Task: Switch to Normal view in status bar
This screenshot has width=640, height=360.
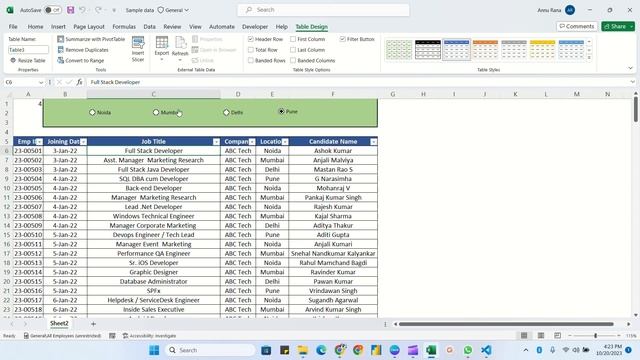Action: [524, 336]
